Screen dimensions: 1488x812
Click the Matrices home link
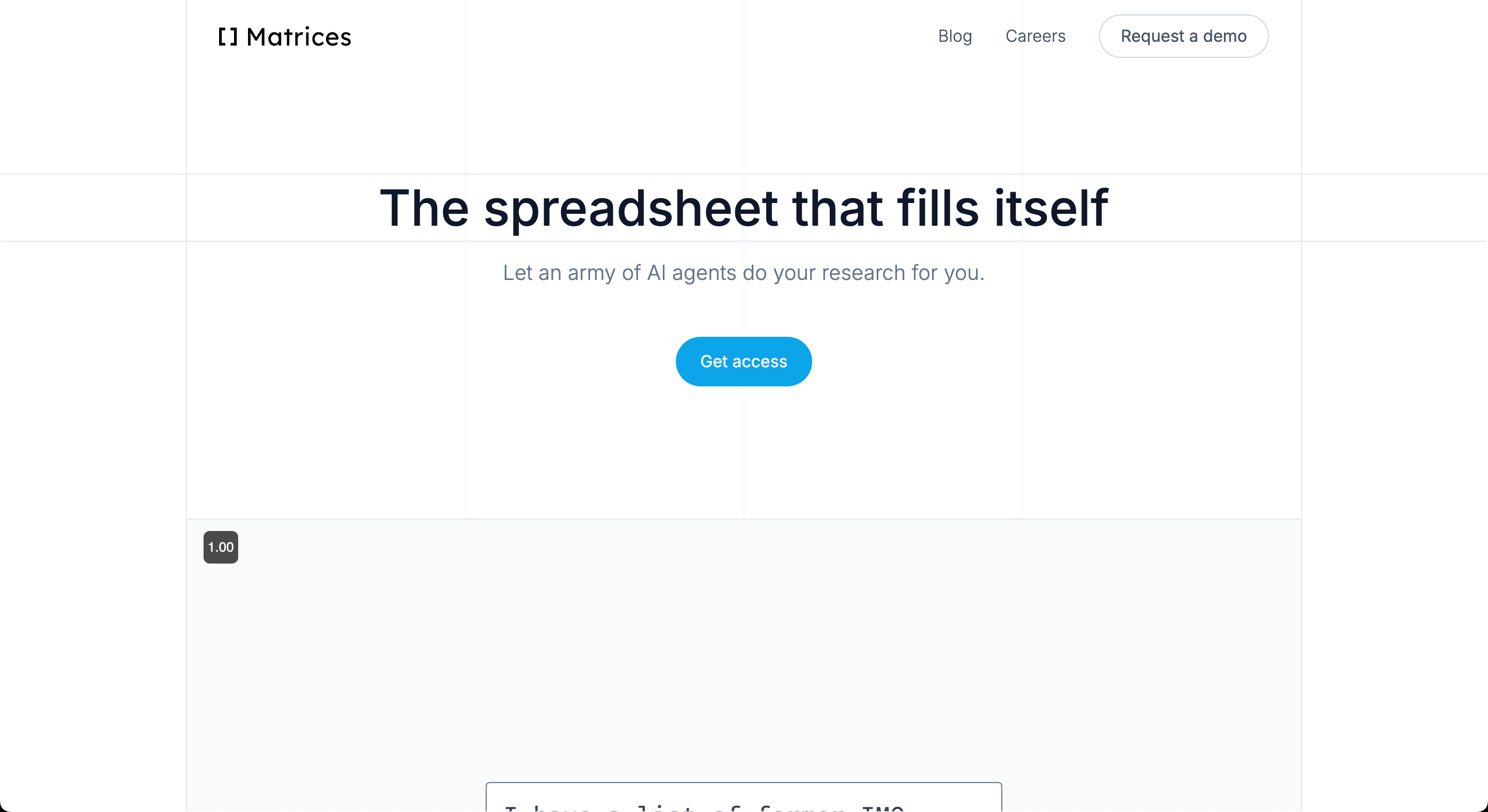click(x=284, y=36)
